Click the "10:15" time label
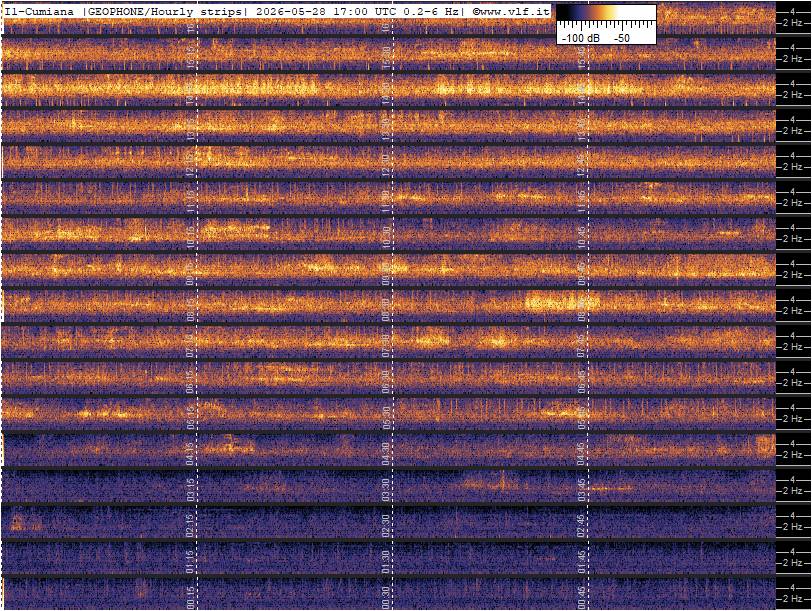 191,237
